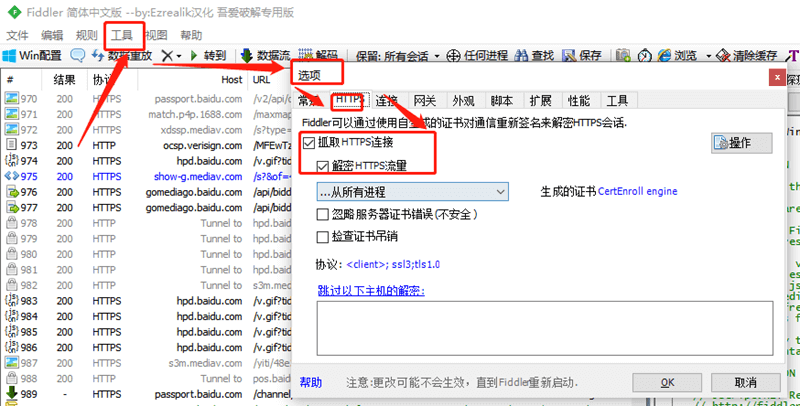Sort by the Host column header
Viewport: 800px width, 406px height.
(x=232, y=80)
